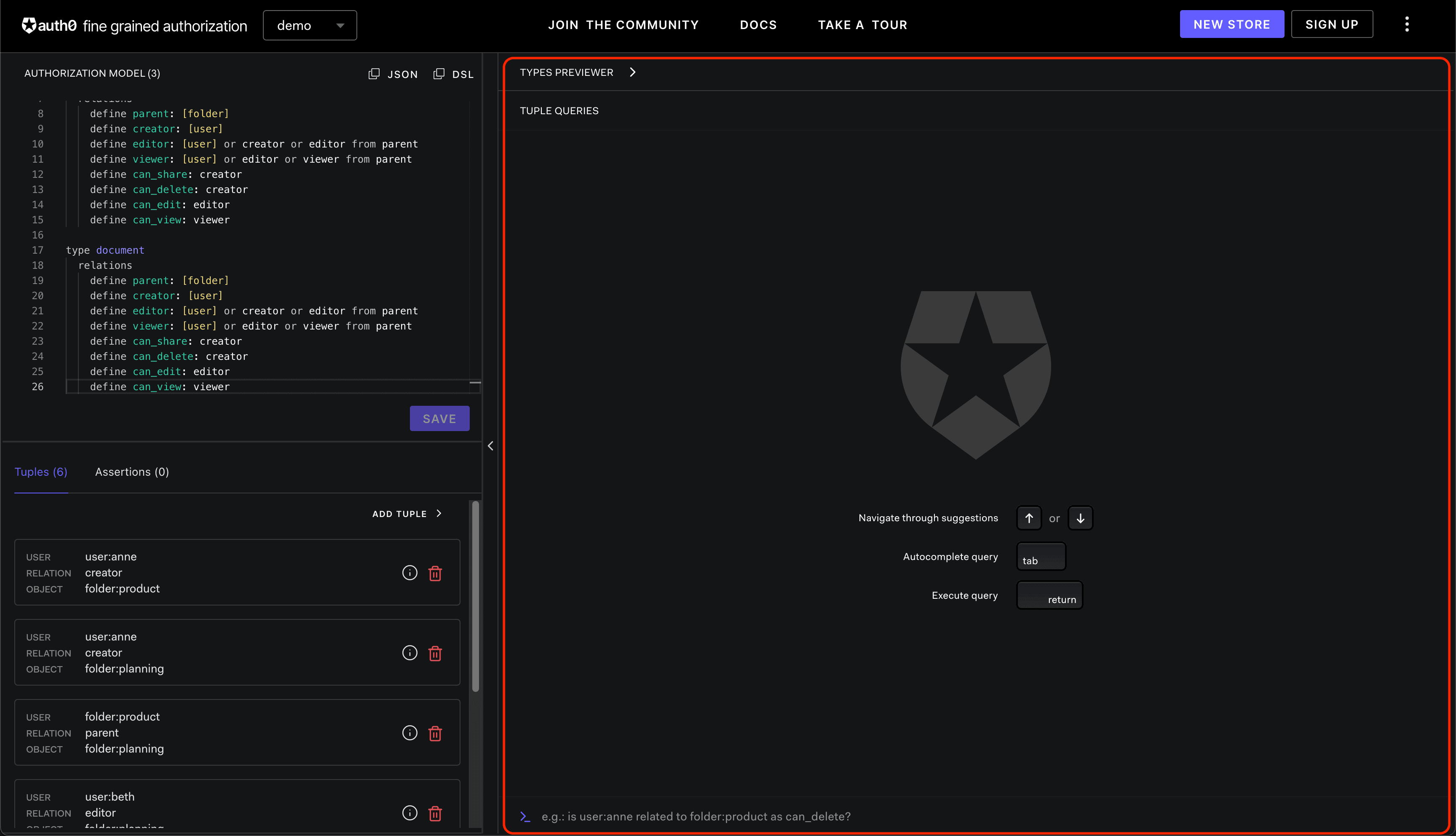Open the Docs link
The height and width of the screenshot is (836, 1456).
(758, 25)
